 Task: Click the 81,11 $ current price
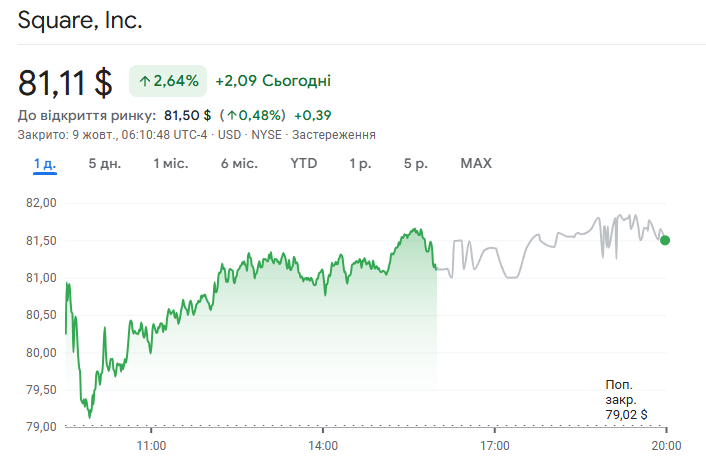[65, 81]
